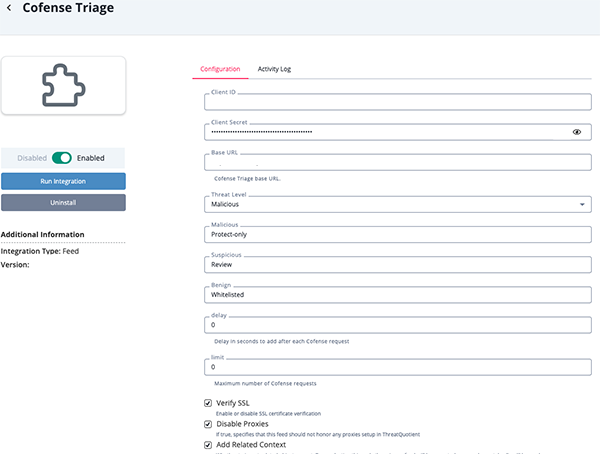Viewport: 600px width, 454px height.
Task: Select the Configuration tab
Action: pyautogui.click(x=220, y=69)
